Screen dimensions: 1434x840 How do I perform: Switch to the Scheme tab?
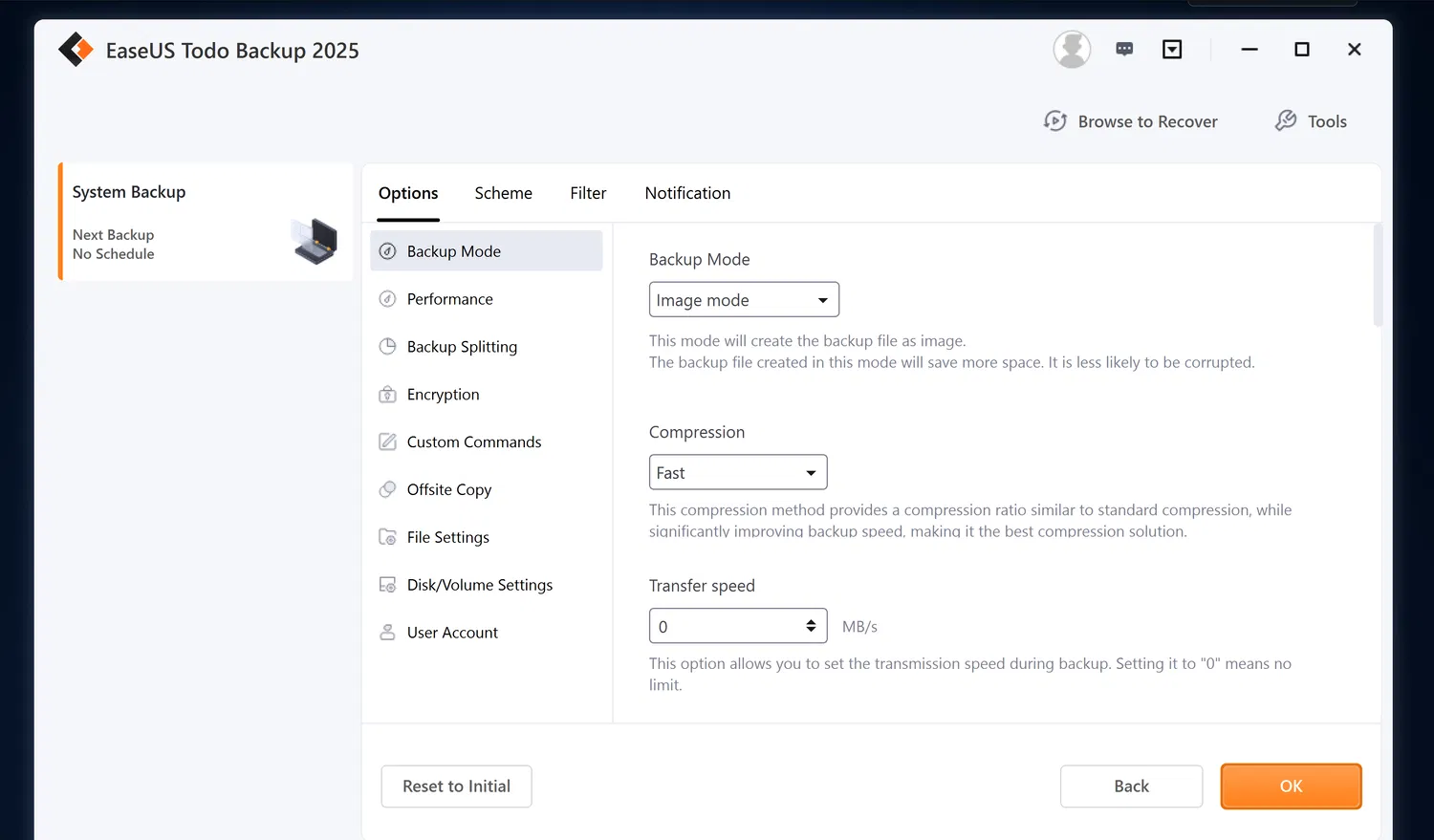503,193
